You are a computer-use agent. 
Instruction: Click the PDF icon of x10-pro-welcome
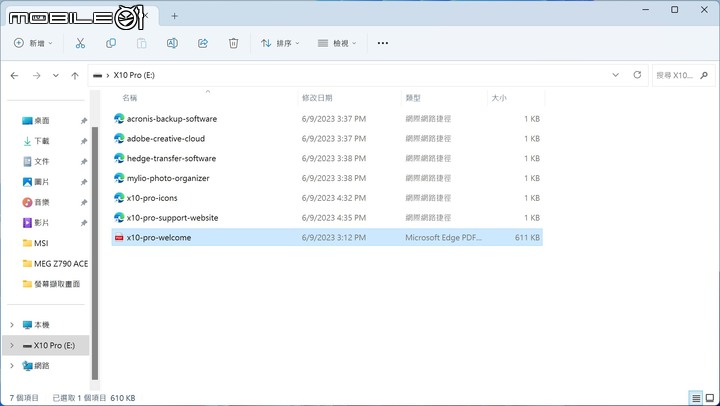pos(119,237)
